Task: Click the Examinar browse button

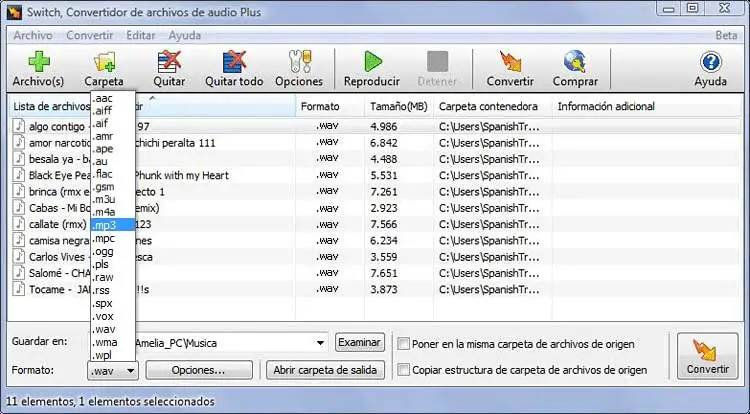Action: tap(360, 342)
